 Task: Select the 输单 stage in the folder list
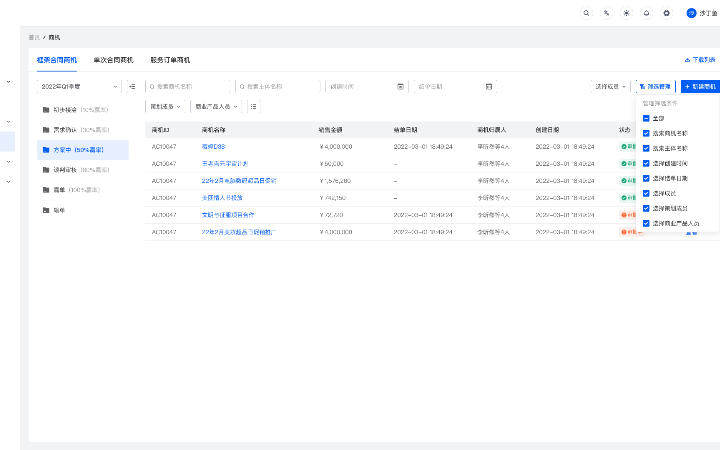click(83, 210)
